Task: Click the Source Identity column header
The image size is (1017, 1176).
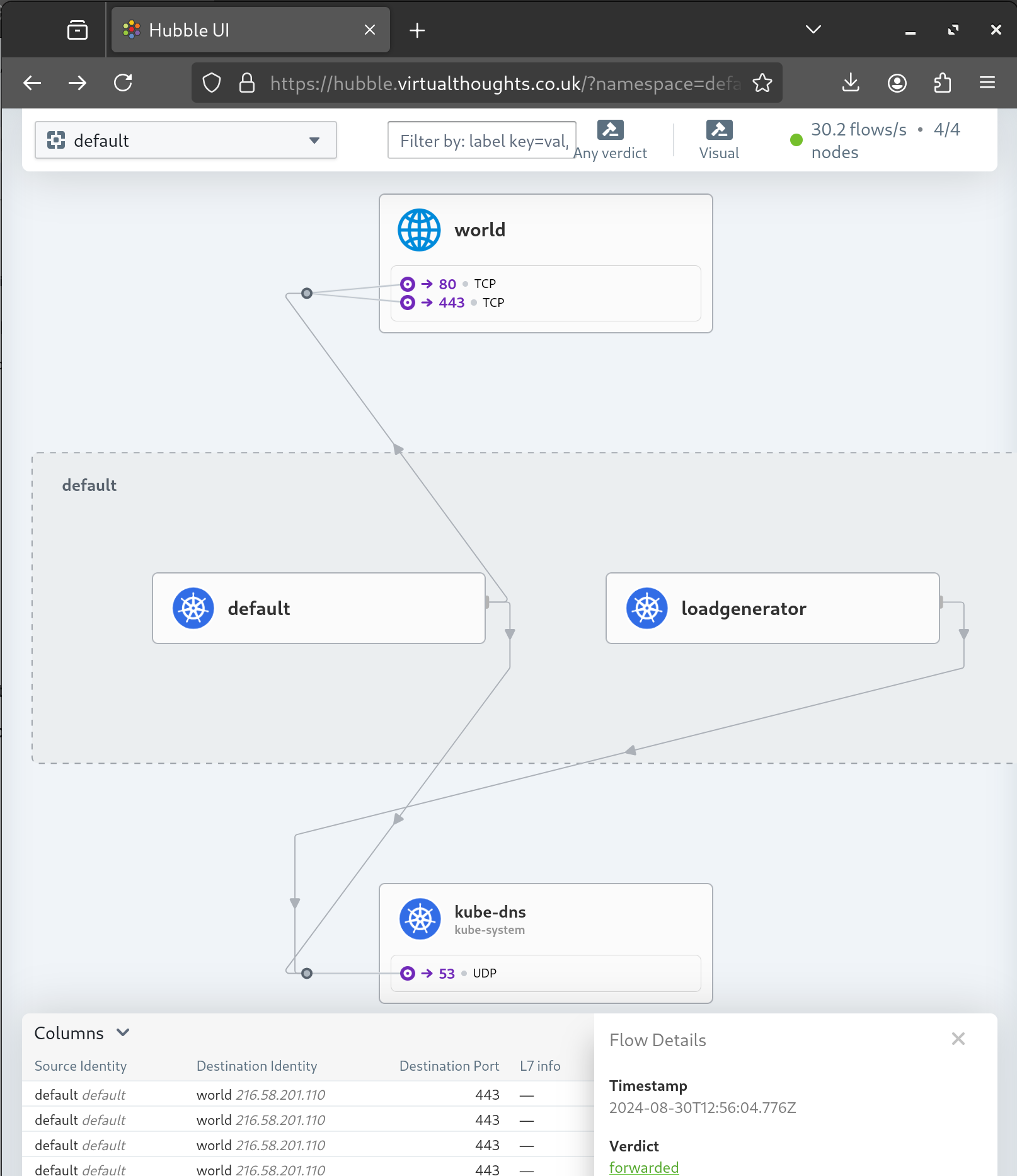Action: (81, 1066)
